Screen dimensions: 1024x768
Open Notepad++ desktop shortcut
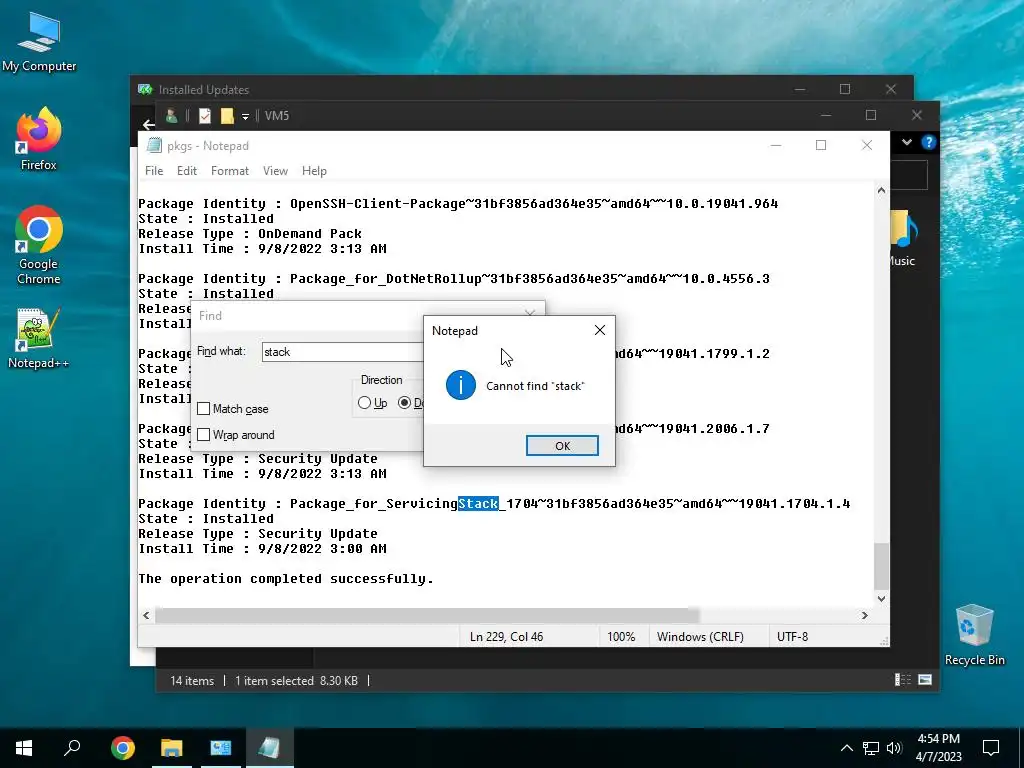39,338
